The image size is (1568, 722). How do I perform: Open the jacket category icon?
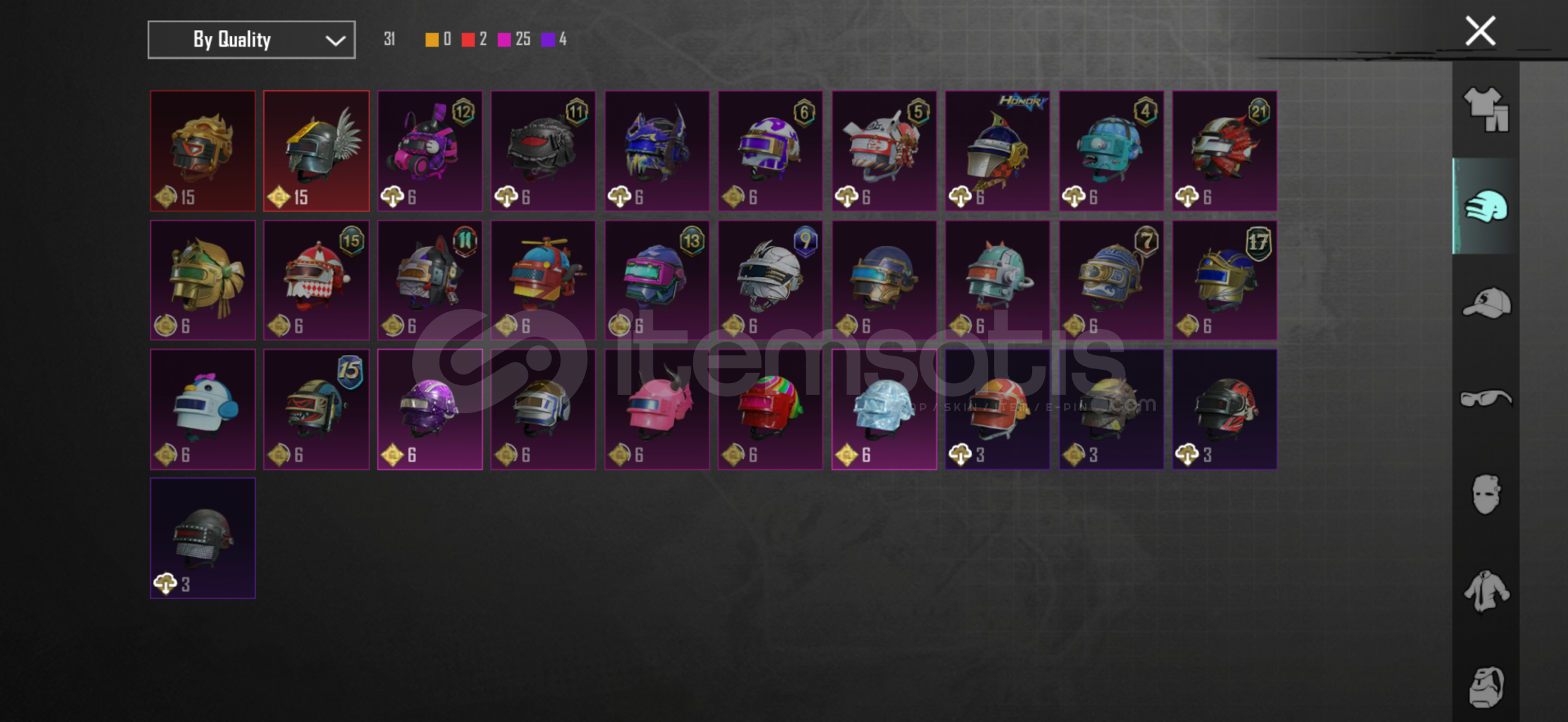[x=1486, y=591]
